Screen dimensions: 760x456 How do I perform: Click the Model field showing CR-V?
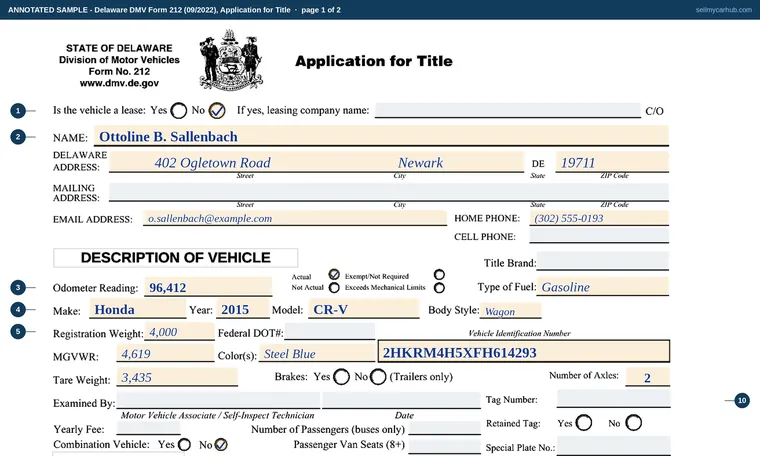(x=364, y=309)
